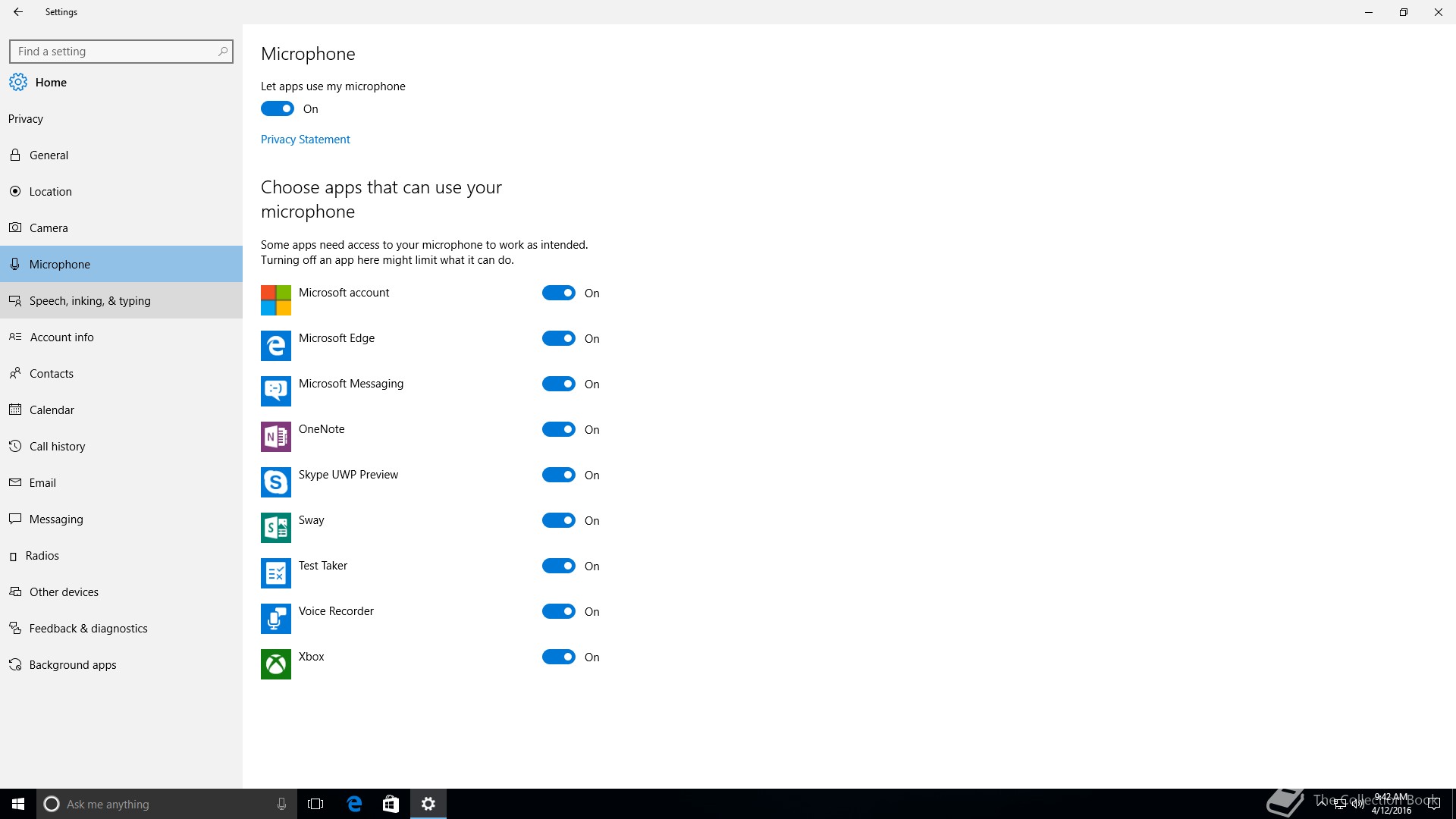The height and width of the screenshot is (819, 1456).
Task: Open the network icon in system tray
Action: point(1340,804)
